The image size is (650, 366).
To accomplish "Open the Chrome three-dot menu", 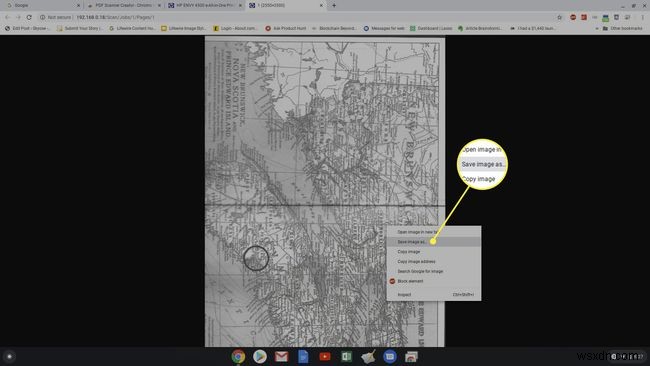I will (x=643, y=17).
